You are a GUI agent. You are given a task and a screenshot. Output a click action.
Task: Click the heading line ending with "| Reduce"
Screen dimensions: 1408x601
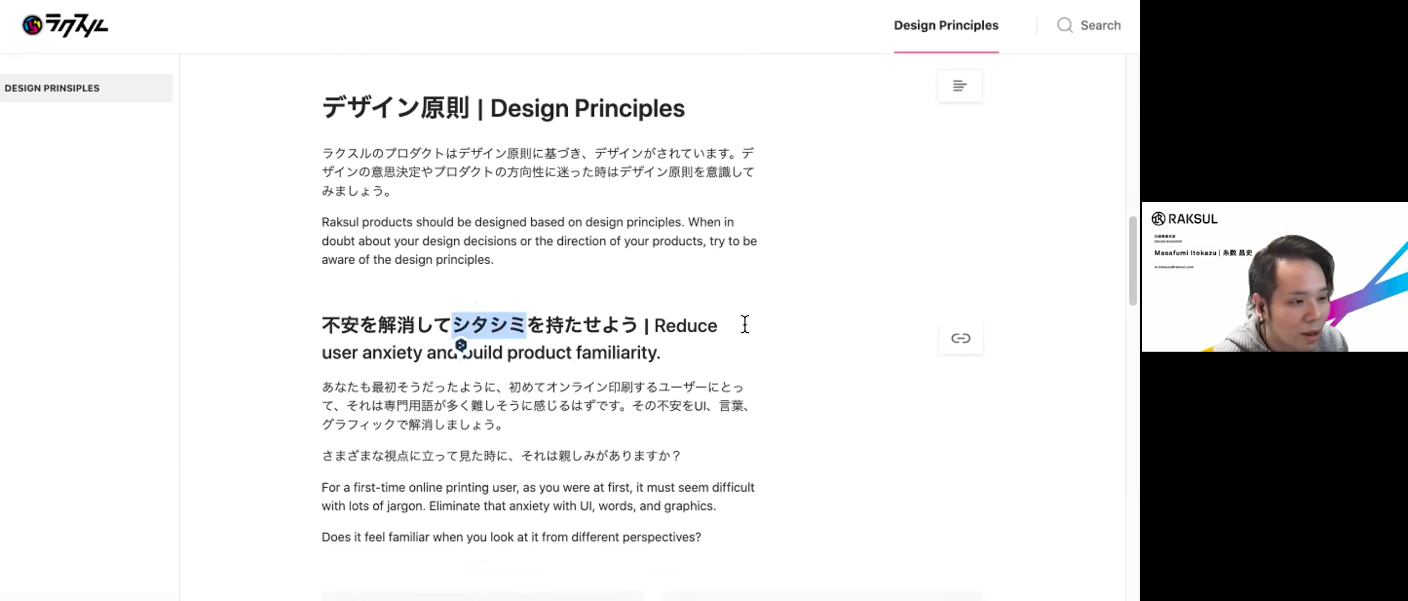point(519,325)
